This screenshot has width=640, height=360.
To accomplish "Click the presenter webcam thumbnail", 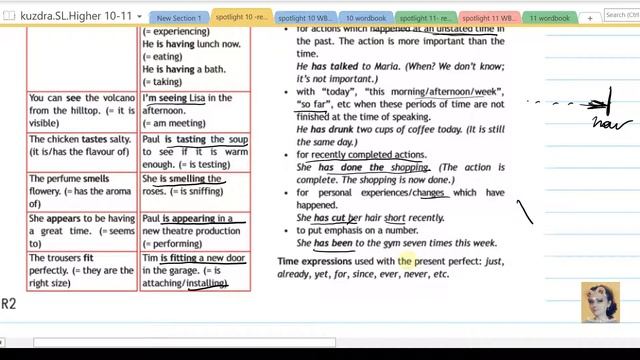I will coord(600,302).
